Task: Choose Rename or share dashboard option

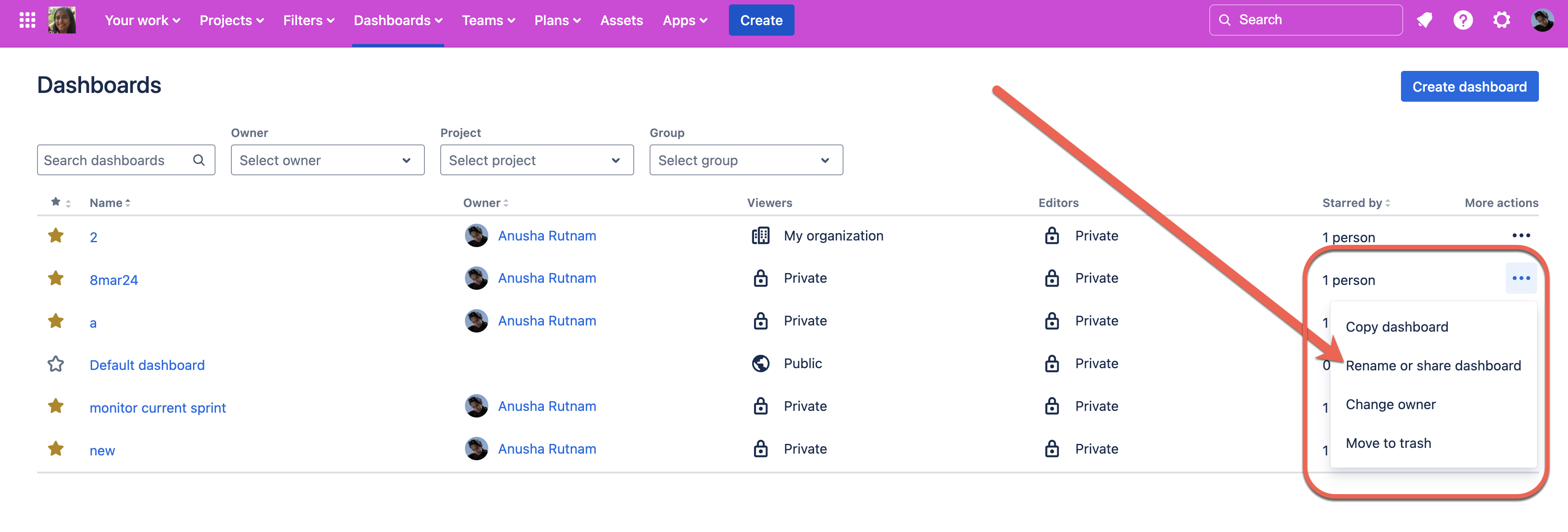Action: (1433, 366)
